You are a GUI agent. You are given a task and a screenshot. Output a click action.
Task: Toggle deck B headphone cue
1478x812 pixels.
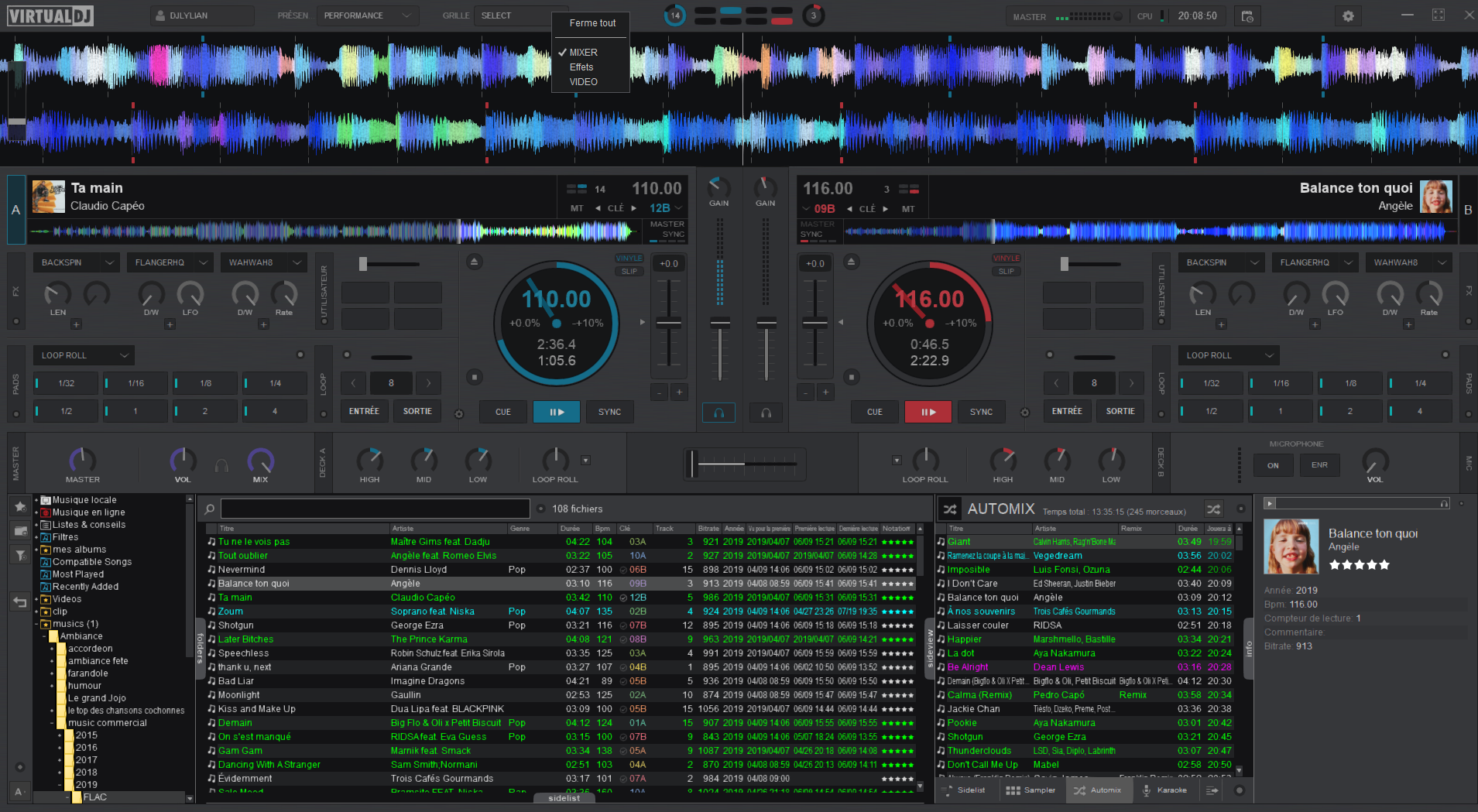coord(766,413)
